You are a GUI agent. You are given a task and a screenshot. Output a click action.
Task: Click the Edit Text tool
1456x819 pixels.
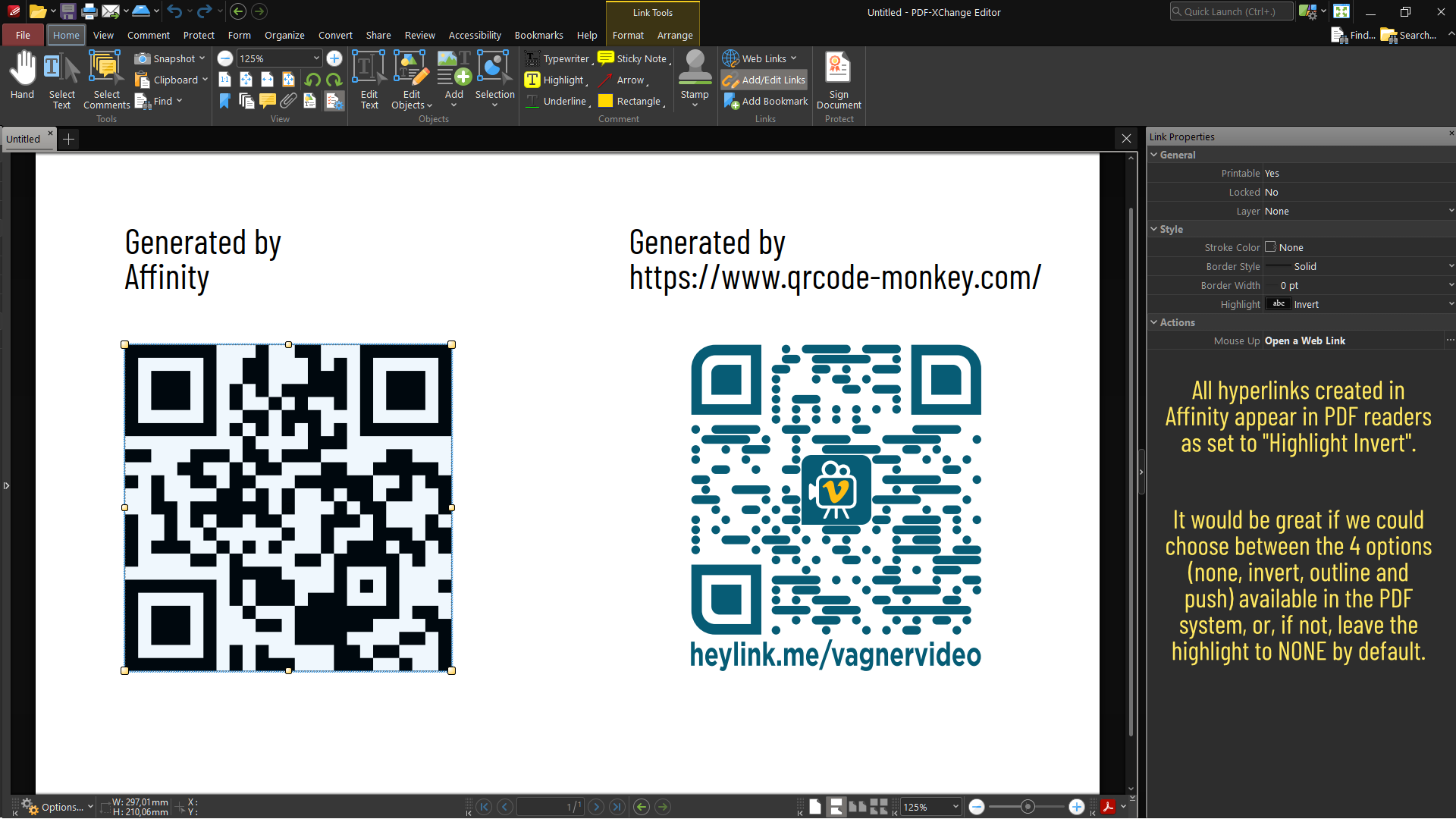pos(369,80)
